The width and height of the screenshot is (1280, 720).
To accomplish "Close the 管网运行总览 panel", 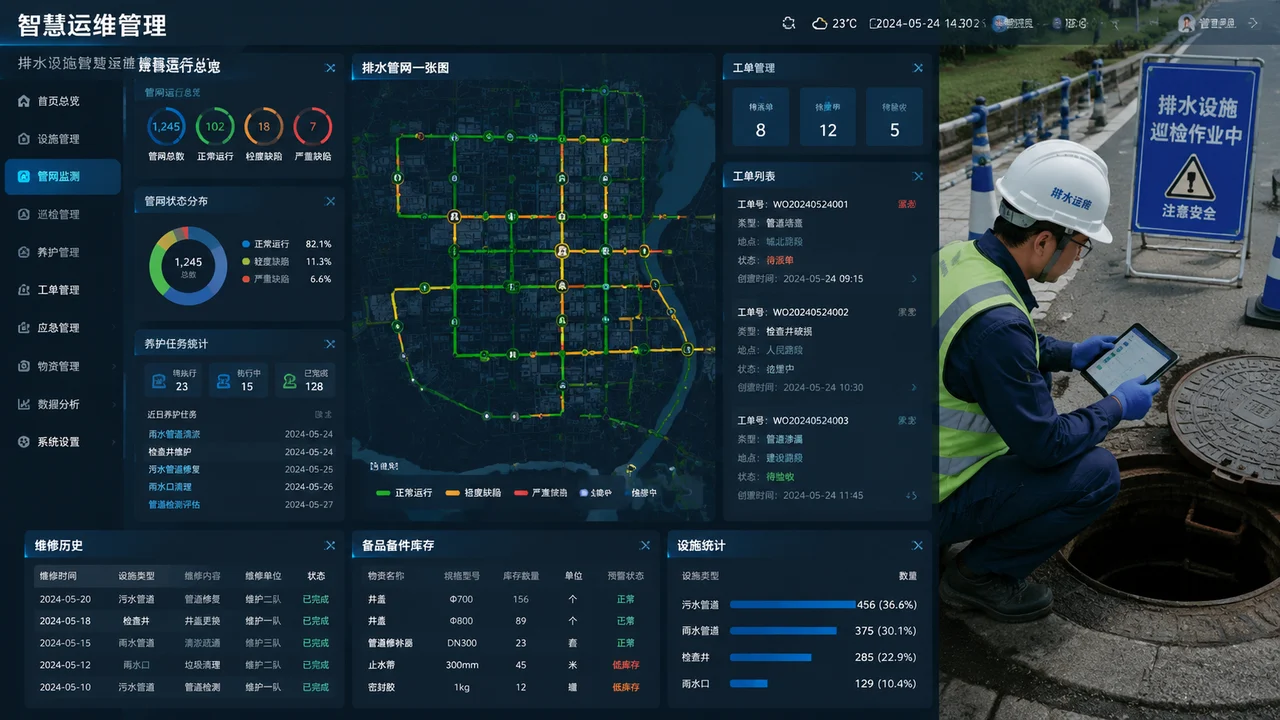I will click(x=330, y=68).
